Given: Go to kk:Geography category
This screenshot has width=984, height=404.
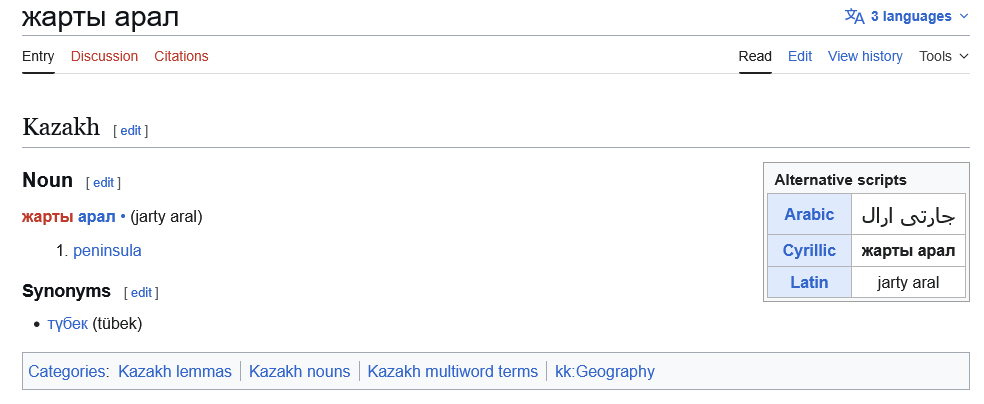Looking at the screenshot, I should [x=605, y=371].
